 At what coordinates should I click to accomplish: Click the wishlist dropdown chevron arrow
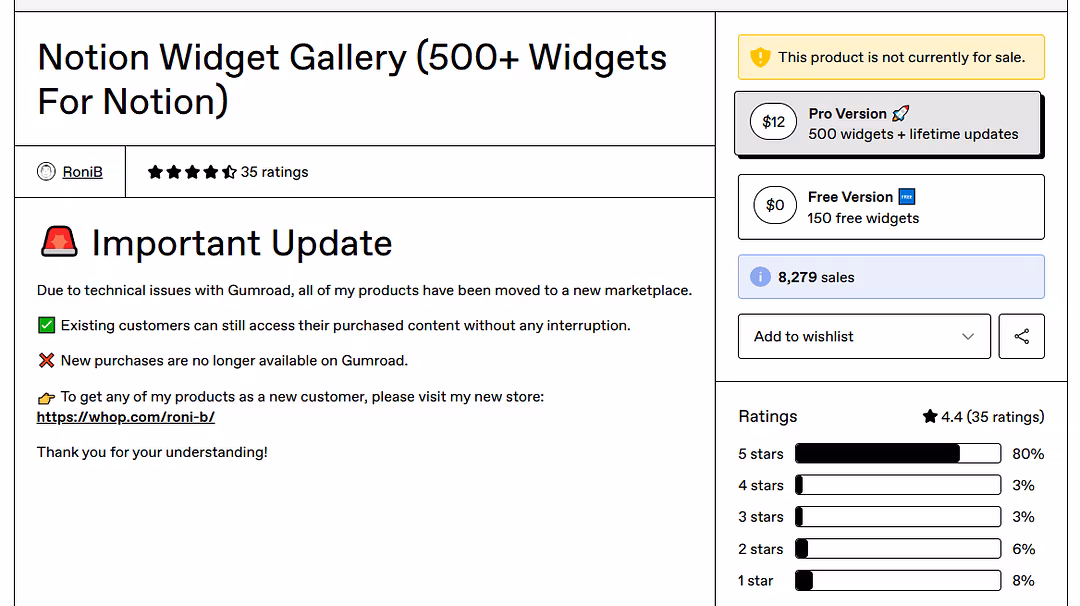tap(967, 336)
